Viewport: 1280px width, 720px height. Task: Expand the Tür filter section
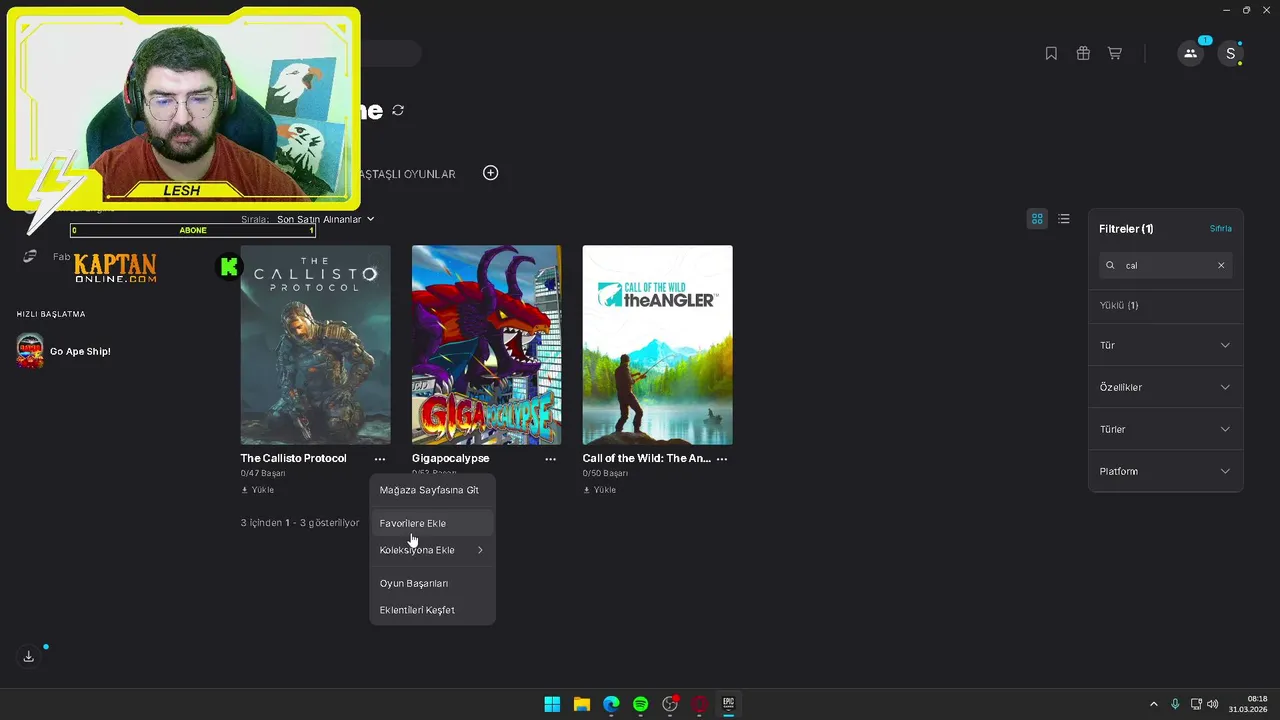tap(1166, 345)
